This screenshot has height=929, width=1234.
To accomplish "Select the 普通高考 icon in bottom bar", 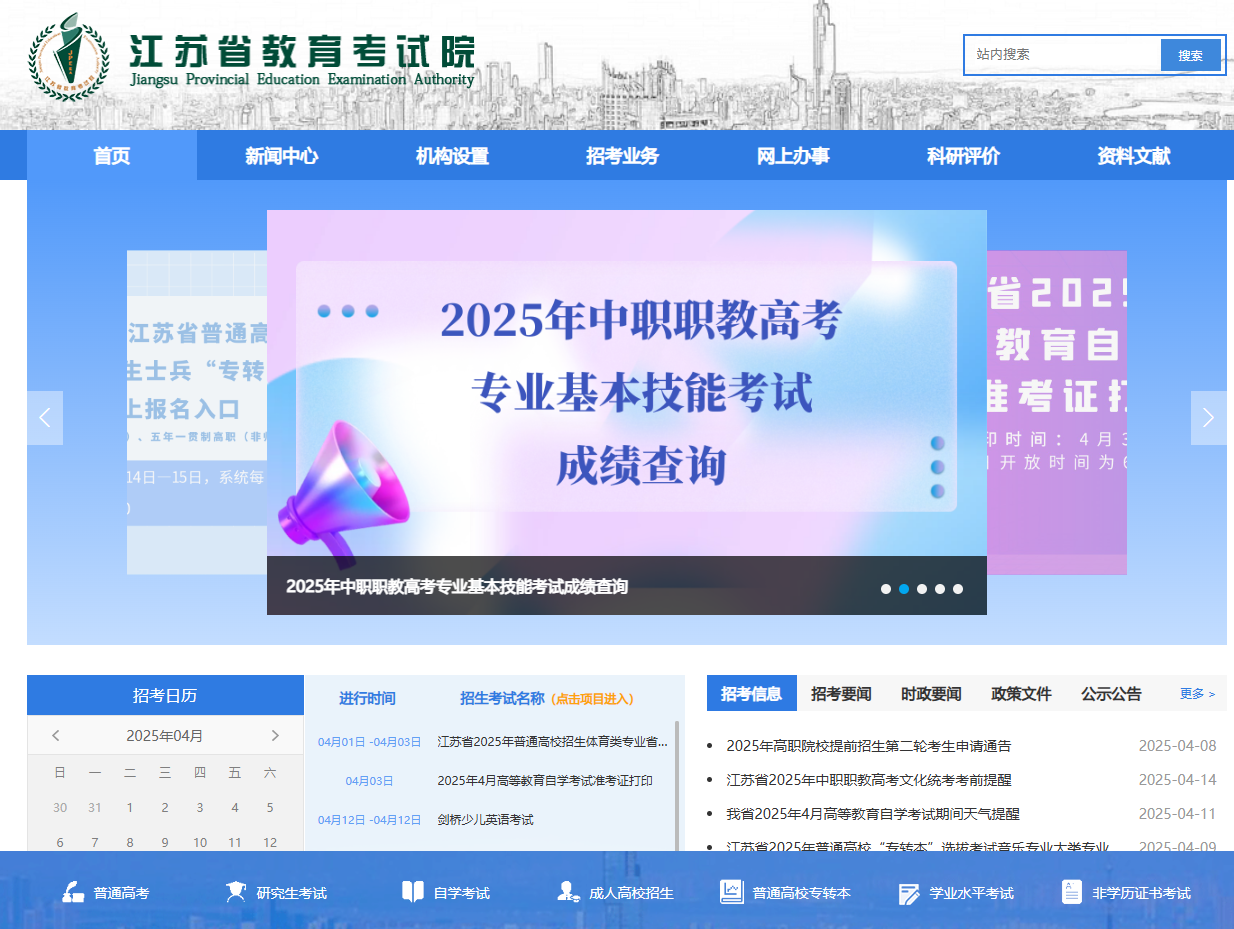I will (73, 891).
